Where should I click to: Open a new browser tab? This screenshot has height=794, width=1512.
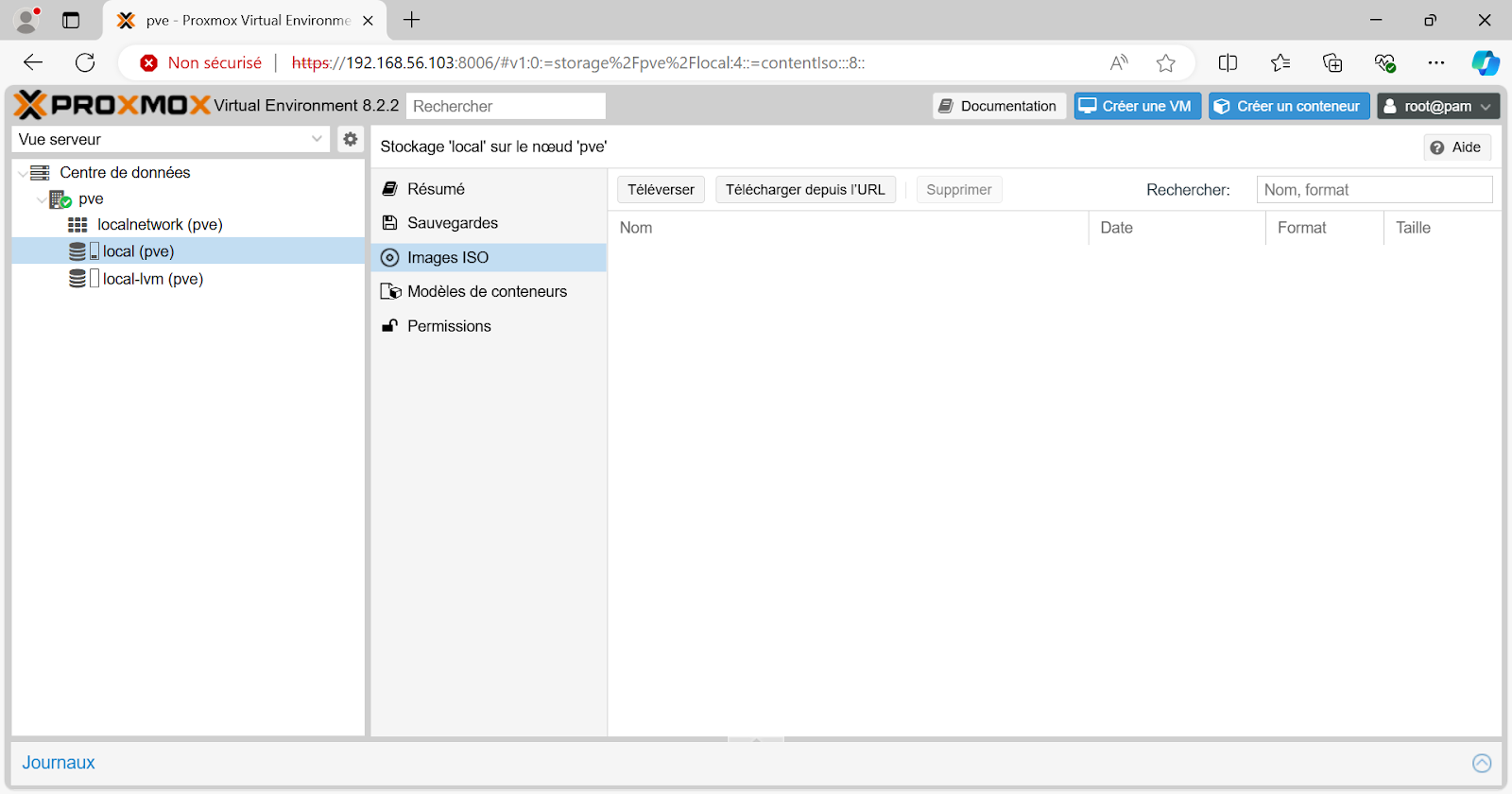tap(412, 20)
